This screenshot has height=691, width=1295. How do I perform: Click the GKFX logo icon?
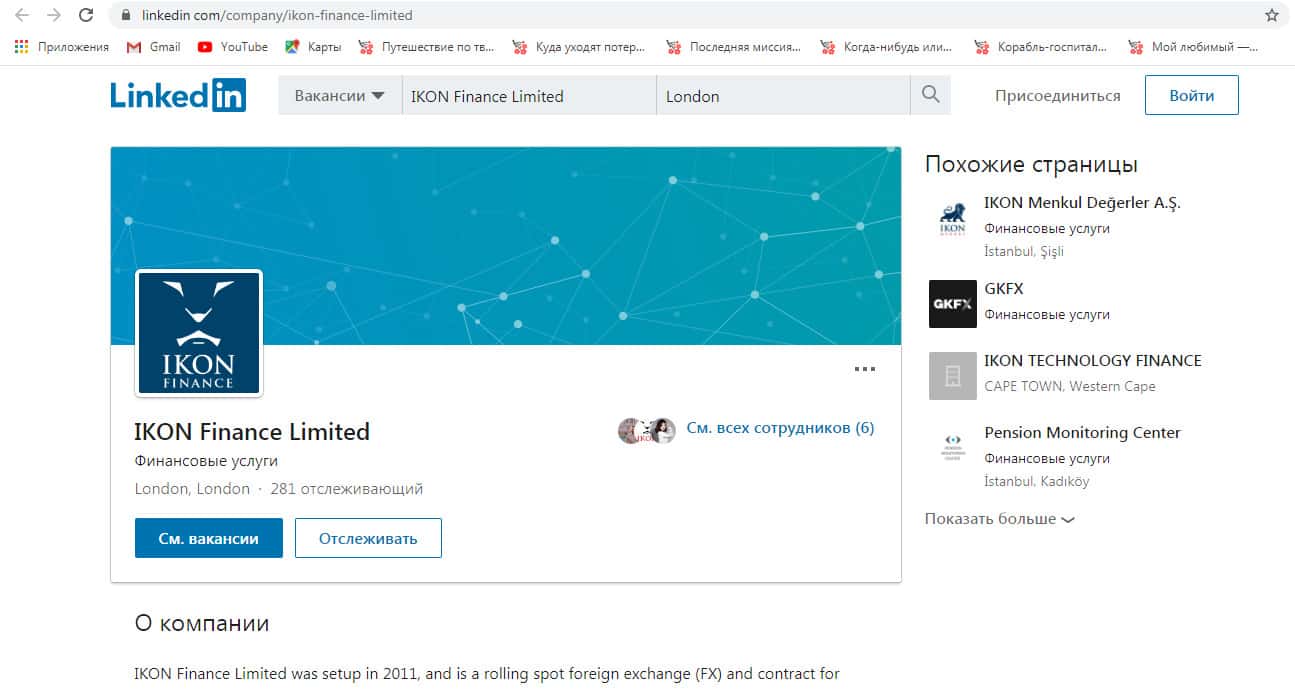pos(953,304)
